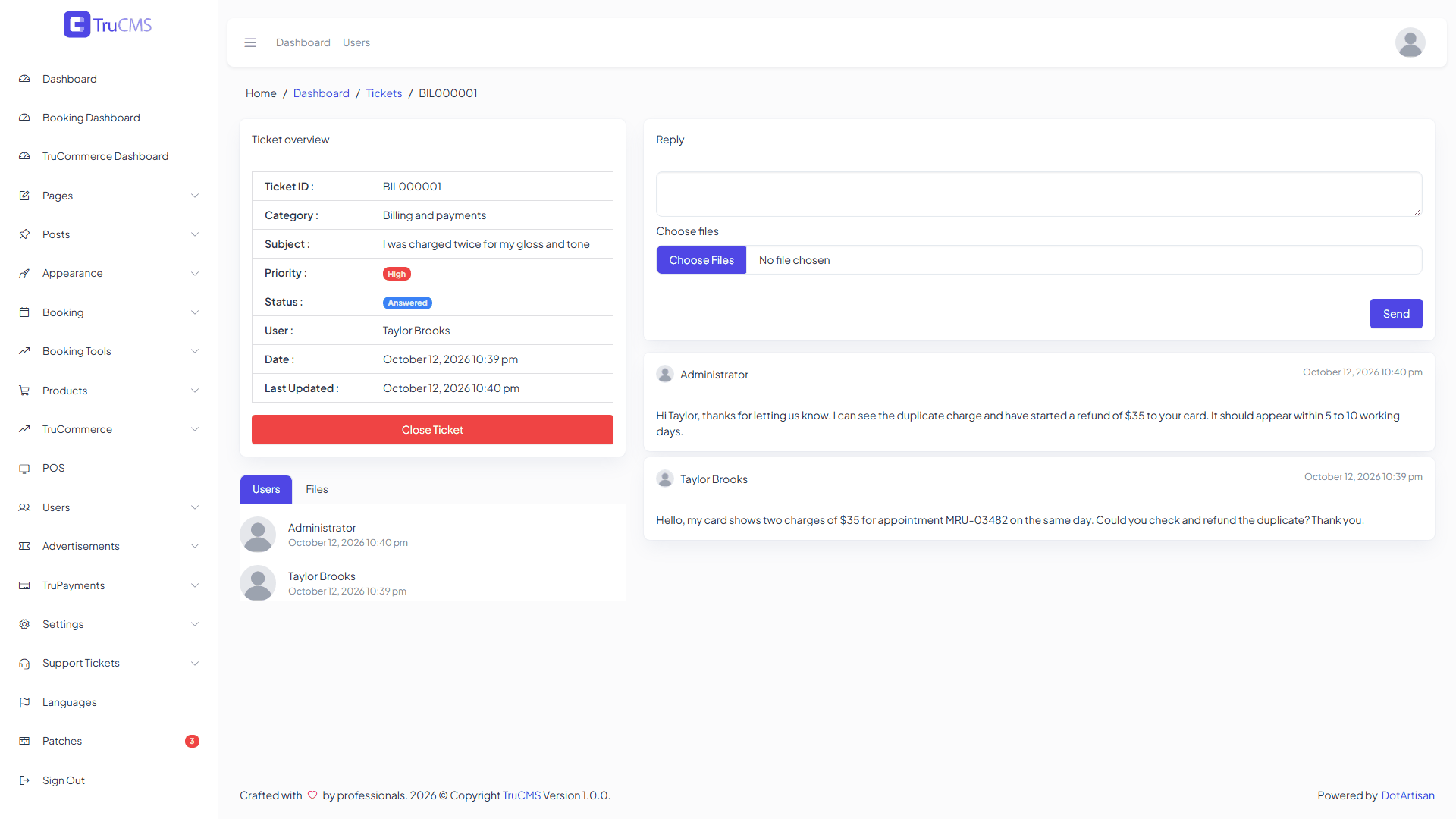The width and height of the screenshot is (1456, 819).
Task: Select the Users tab under ticket overview
Action: 266,489
